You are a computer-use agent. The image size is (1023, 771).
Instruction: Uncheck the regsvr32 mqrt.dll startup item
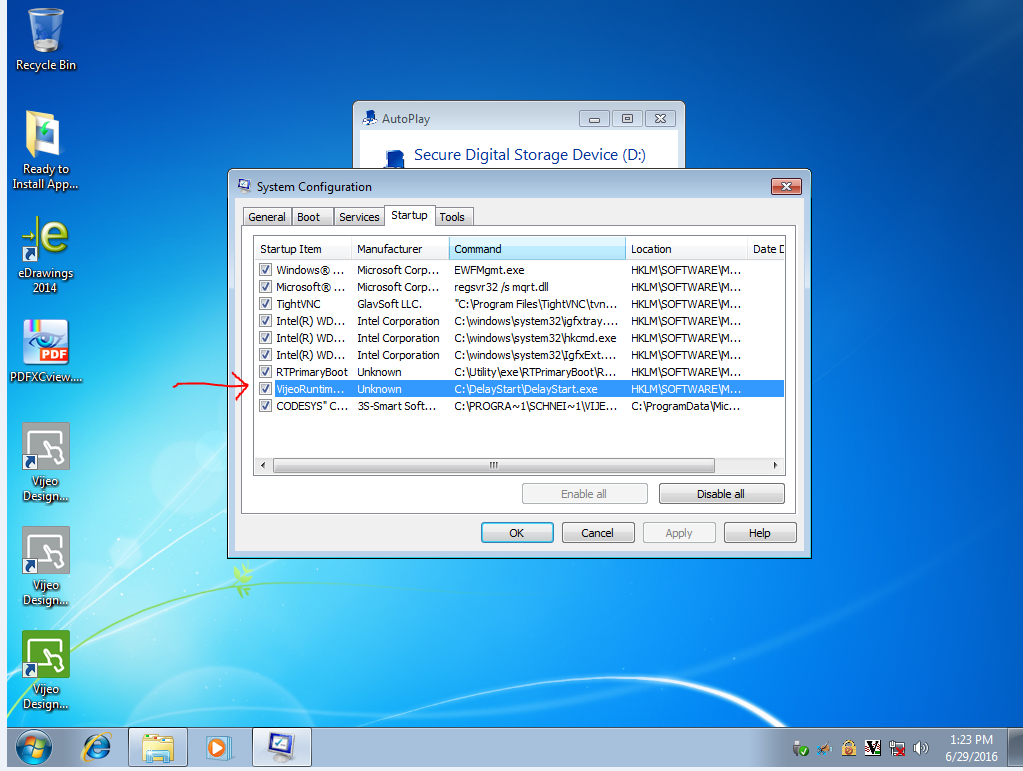pyautogui.click(x=266, y=286)
